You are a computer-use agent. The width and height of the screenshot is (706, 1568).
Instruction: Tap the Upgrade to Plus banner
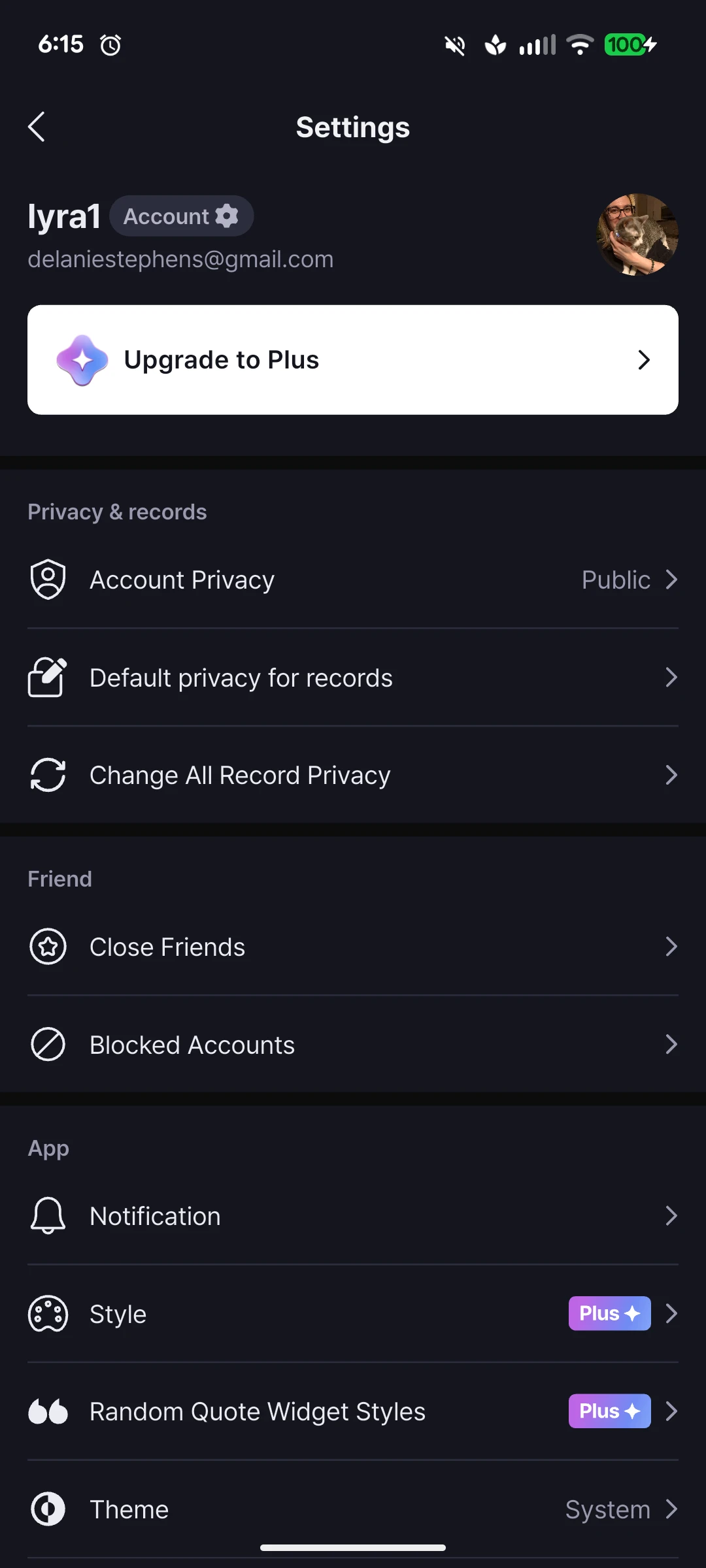point(353,360)
